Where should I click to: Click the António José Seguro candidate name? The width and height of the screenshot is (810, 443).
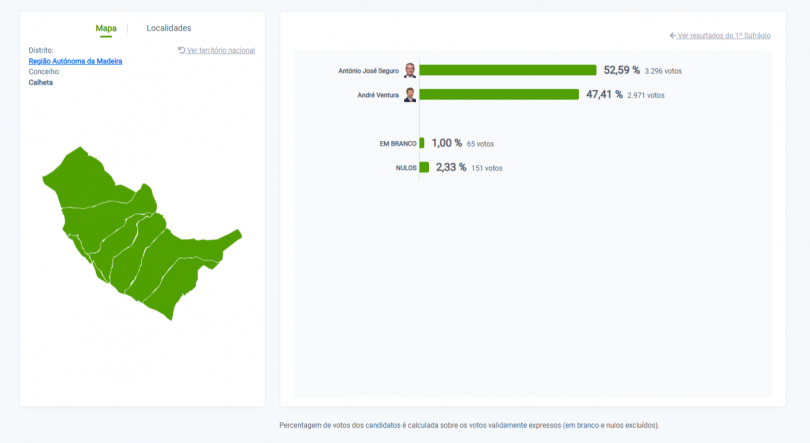pyautogui.click(x=368, y=70)
